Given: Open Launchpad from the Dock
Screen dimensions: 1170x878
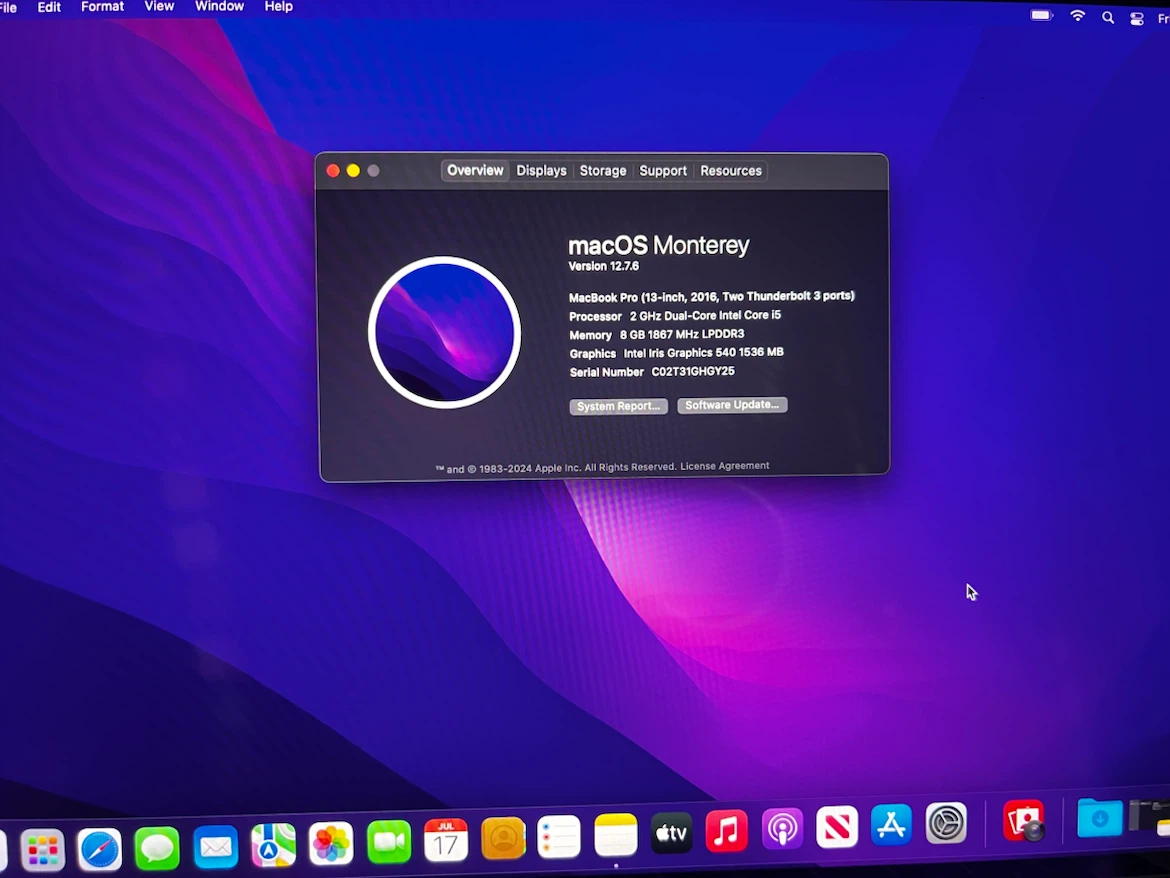Looking at the screenshot, I should pyautogui.click(x=43, y=849).
